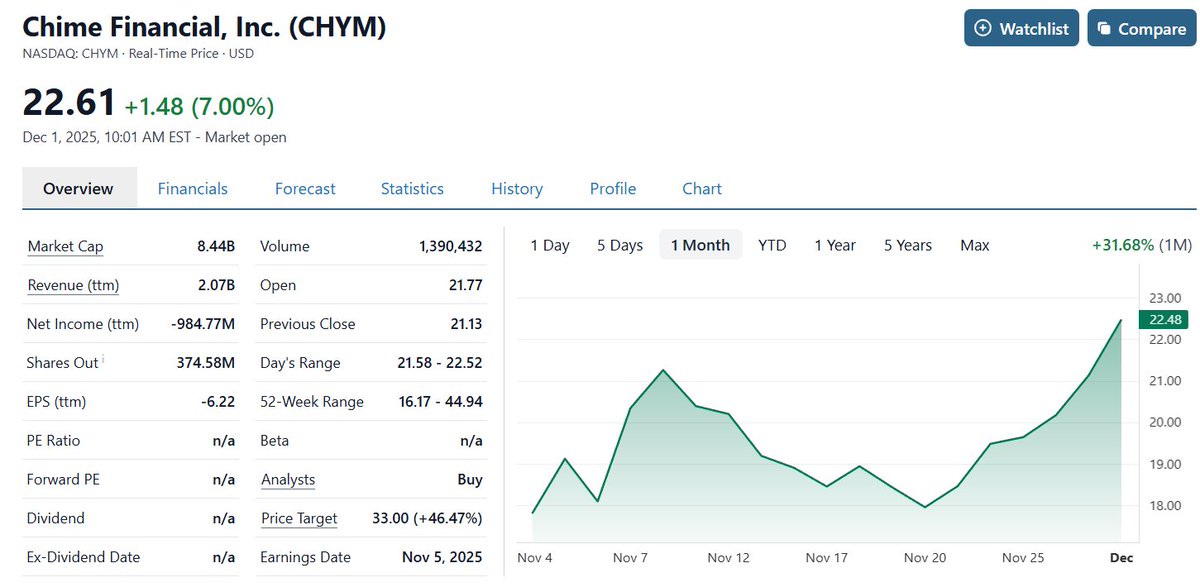Image resolution: width=1200 pixels, height=587 pixels.
Task: Click the Revenue (ttm) link
Action: click(73, 285)
